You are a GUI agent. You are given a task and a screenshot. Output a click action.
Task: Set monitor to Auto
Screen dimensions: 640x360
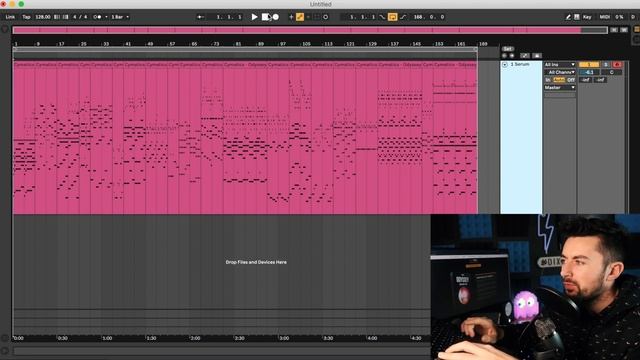tap(559, 80)
